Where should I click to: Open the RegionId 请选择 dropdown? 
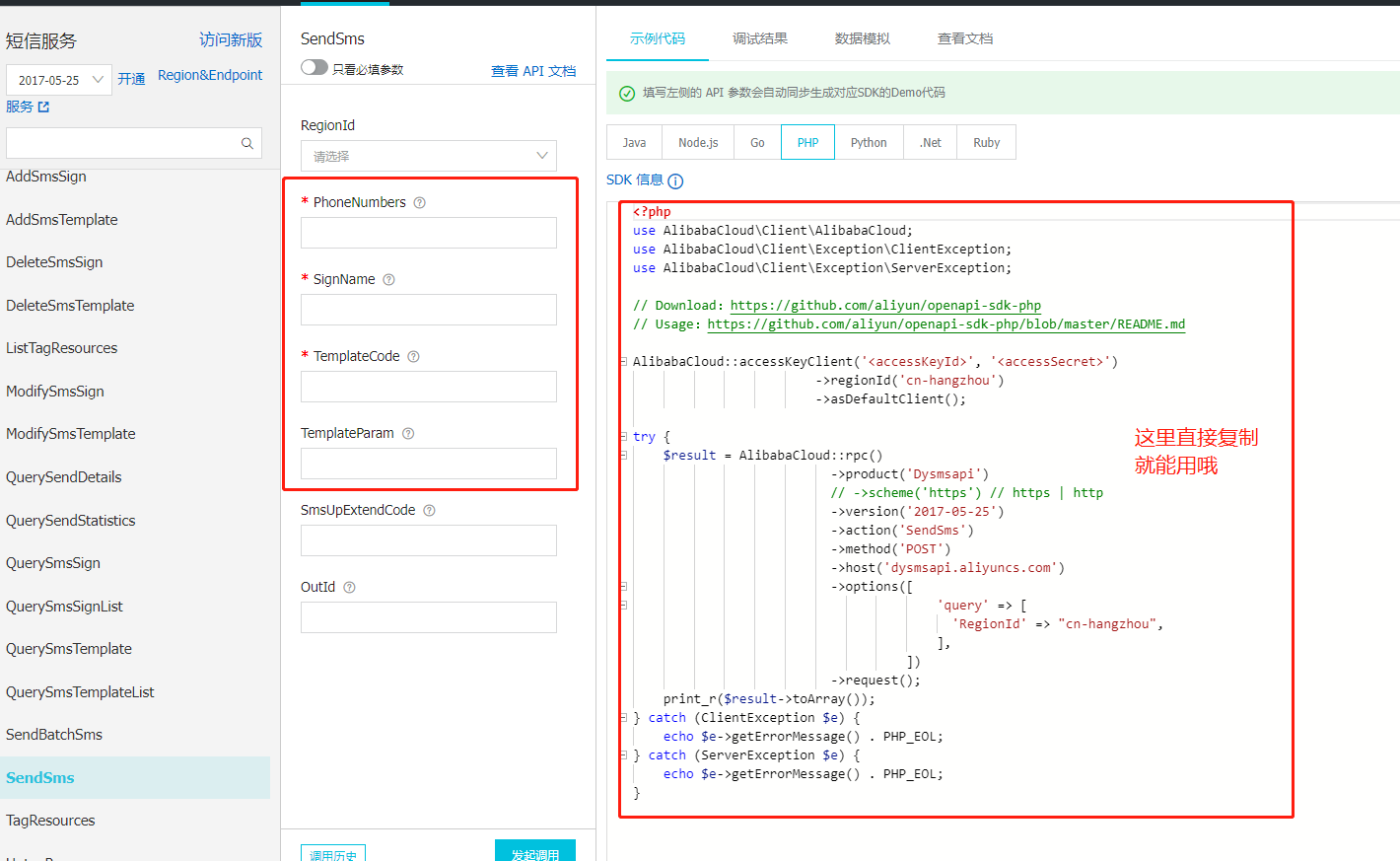429,156
